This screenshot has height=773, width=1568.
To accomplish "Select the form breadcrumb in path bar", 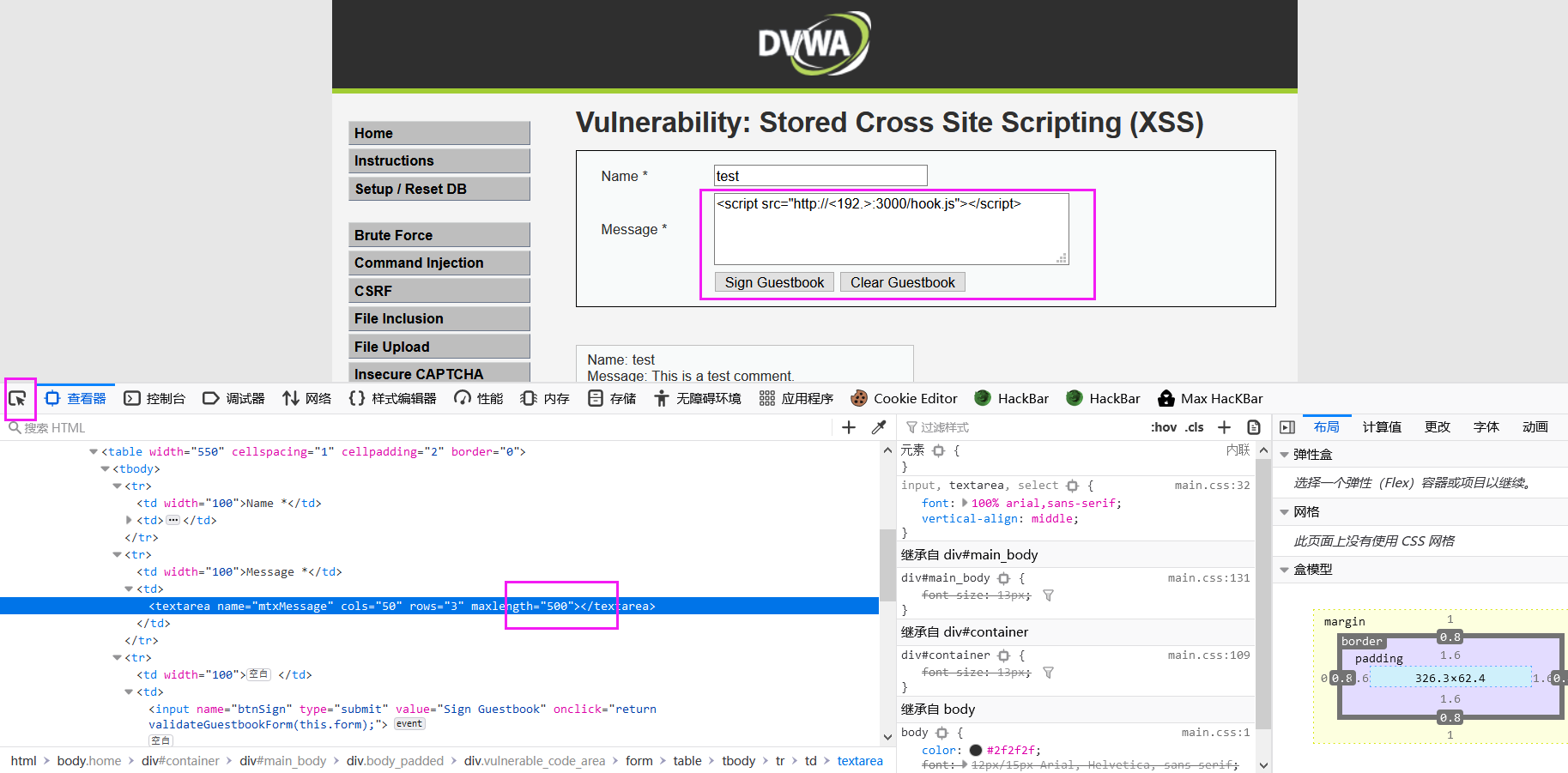I will tap(639, 761).
